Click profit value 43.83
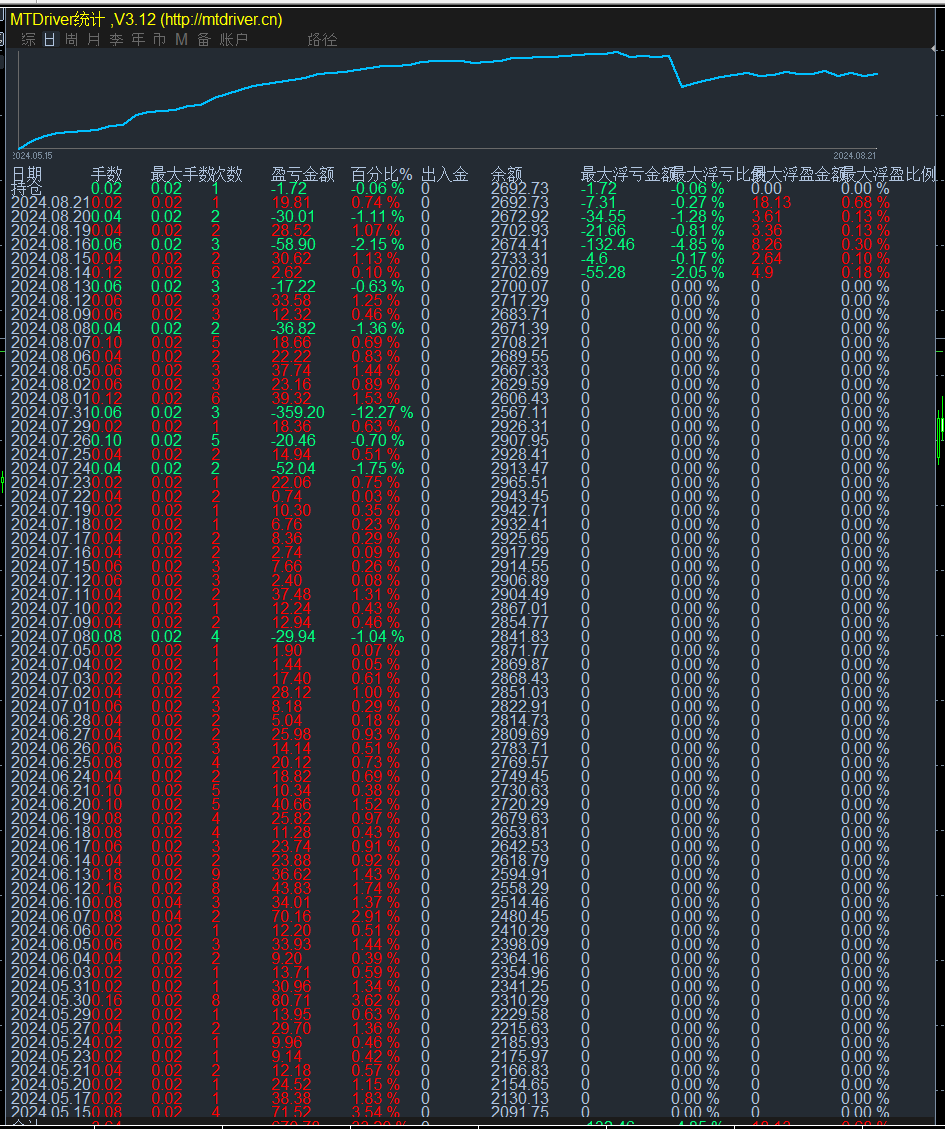The height and width of the screenshot is (1129, 945). 291,889
